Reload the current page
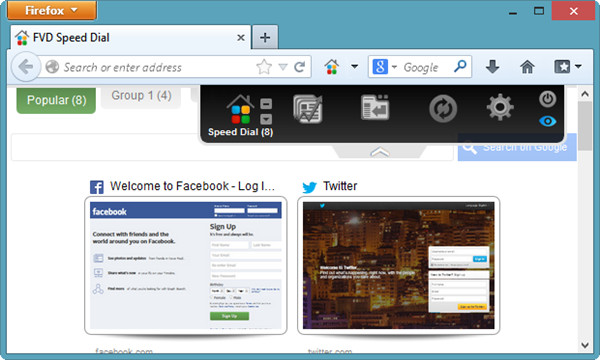 [x=300, y=67]
